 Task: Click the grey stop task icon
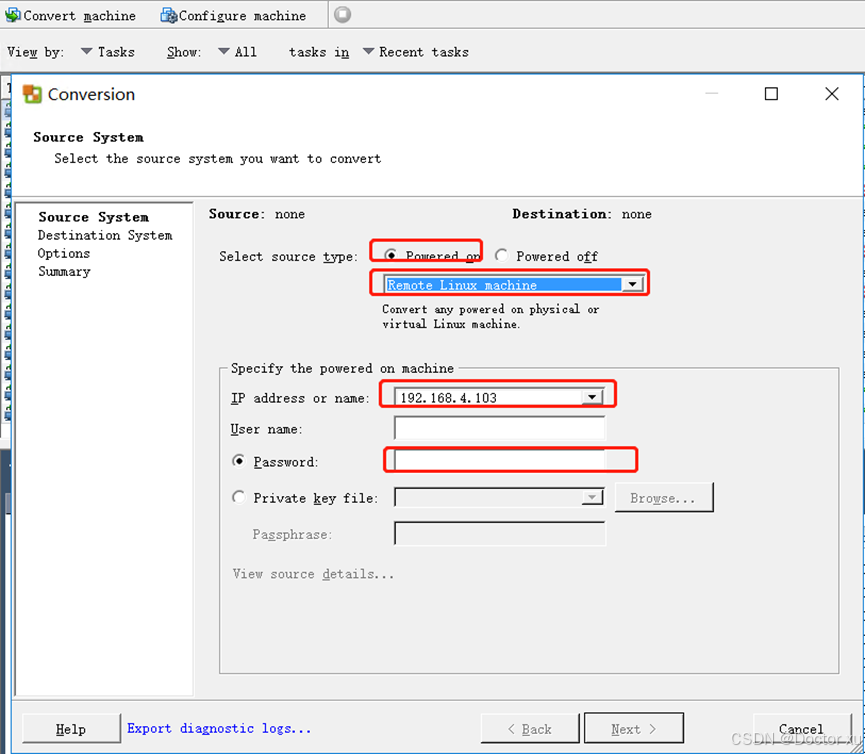point(342,14)
